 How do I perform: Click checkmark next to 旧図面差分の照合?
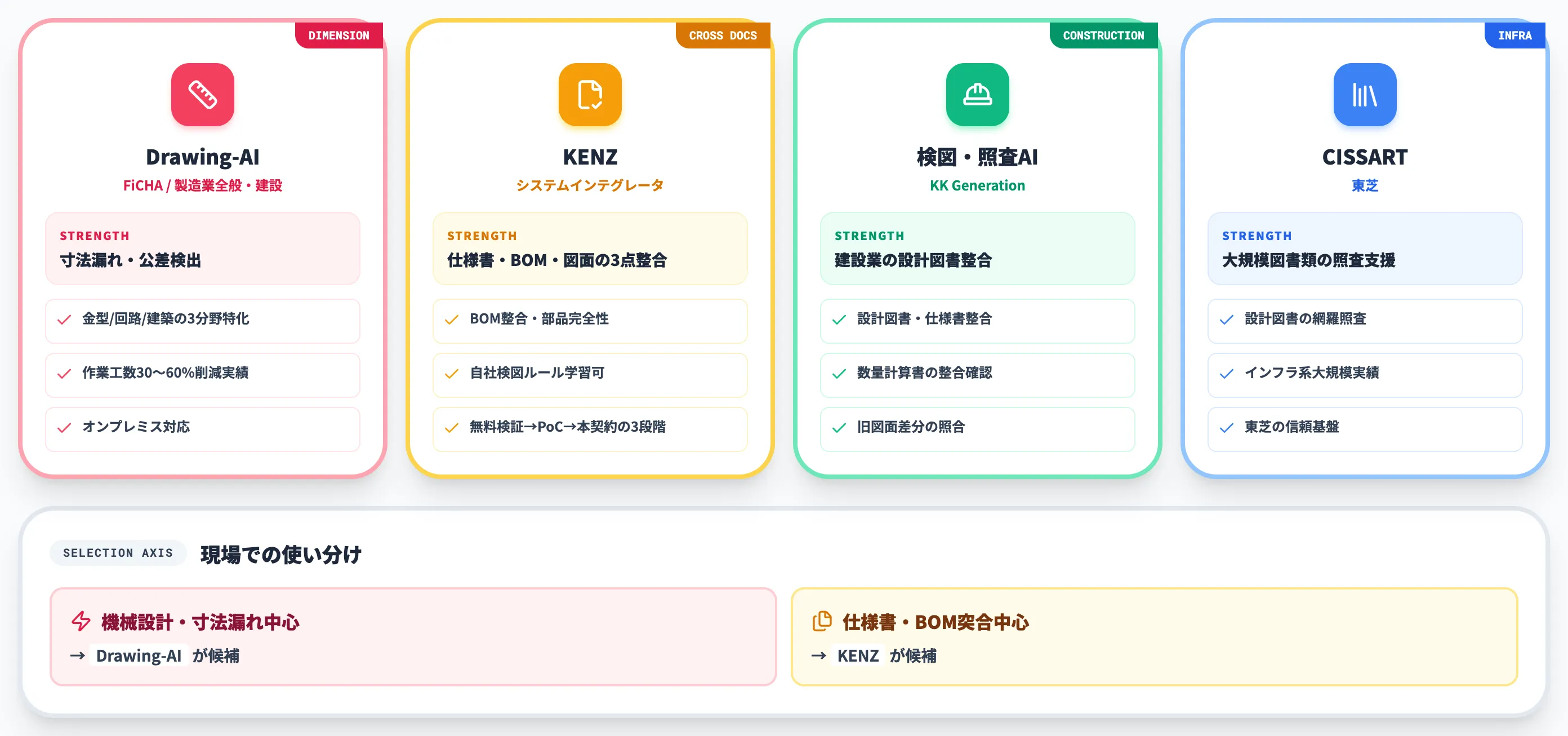tap(839, 428)
